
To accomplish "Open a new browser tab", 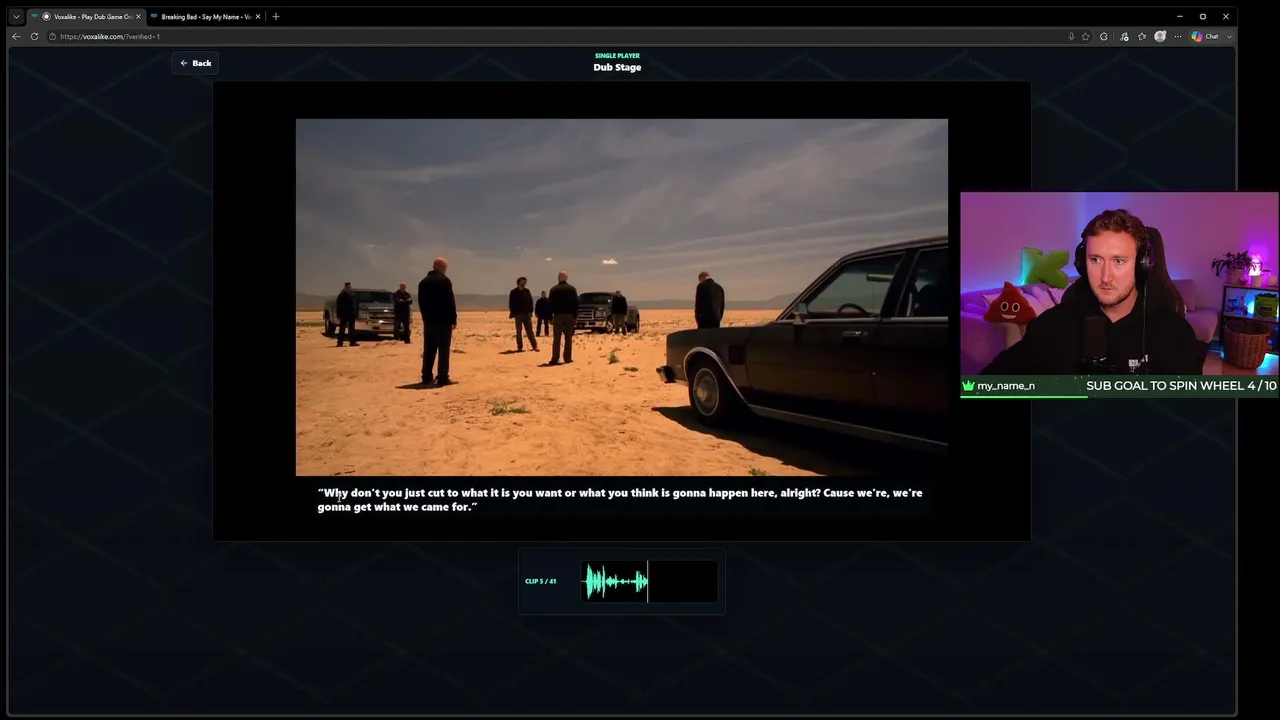I will (x=276, y=16).
